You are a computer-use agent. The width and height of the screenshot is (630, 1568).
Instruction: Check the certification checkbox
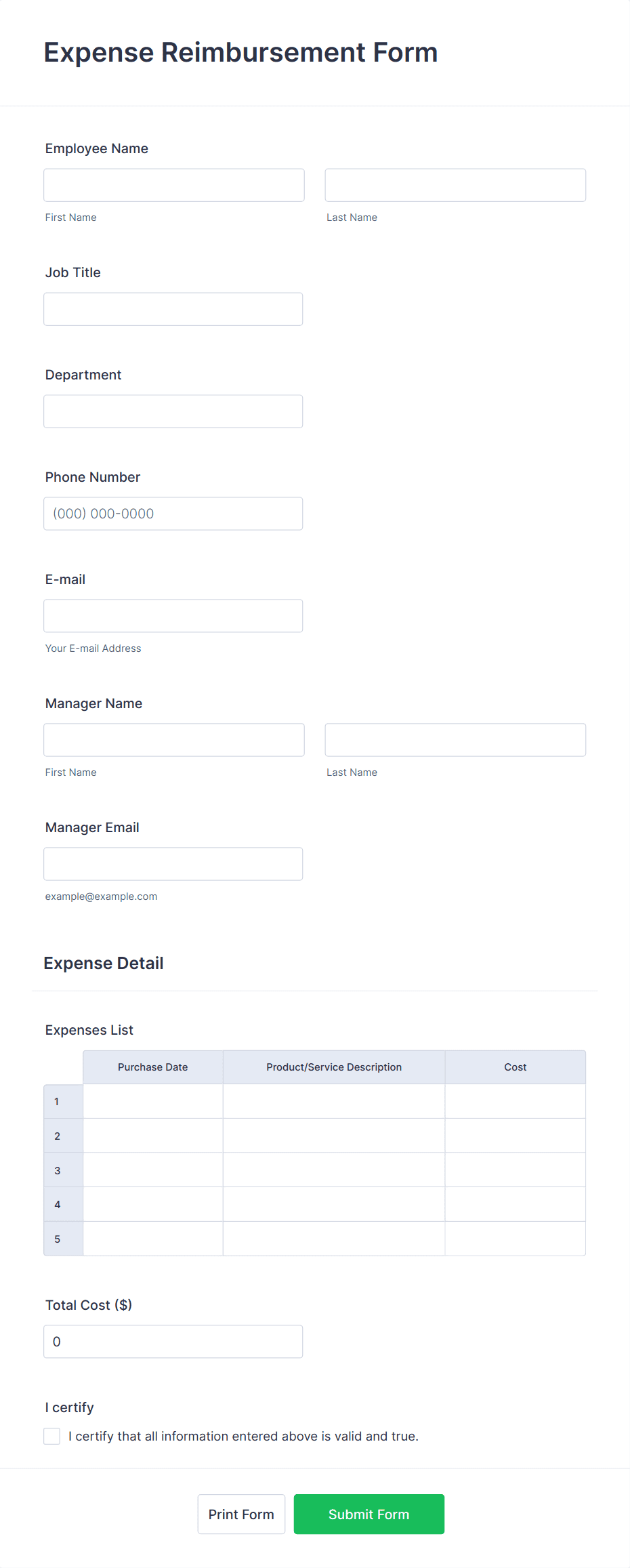52,1436
